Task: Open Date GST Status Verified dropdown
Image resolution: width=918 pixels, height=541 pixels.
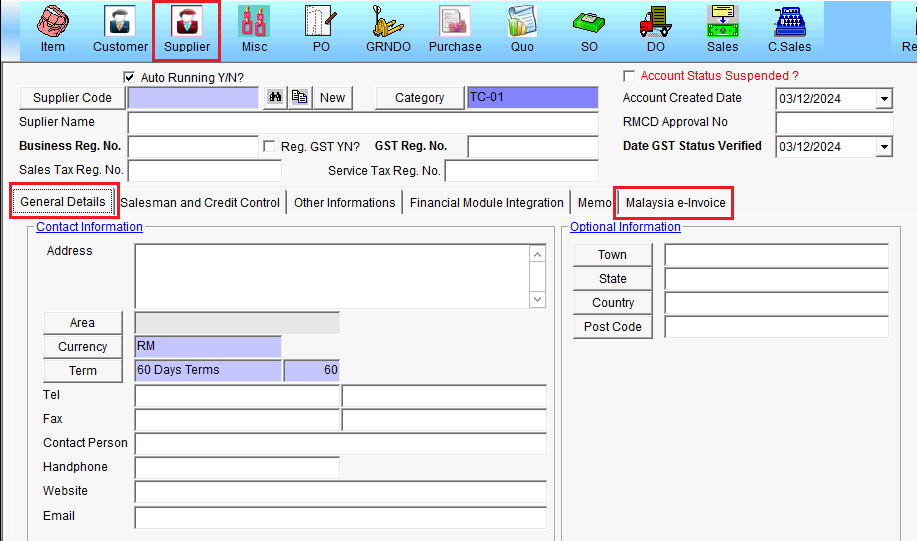Action: point(883,147)
